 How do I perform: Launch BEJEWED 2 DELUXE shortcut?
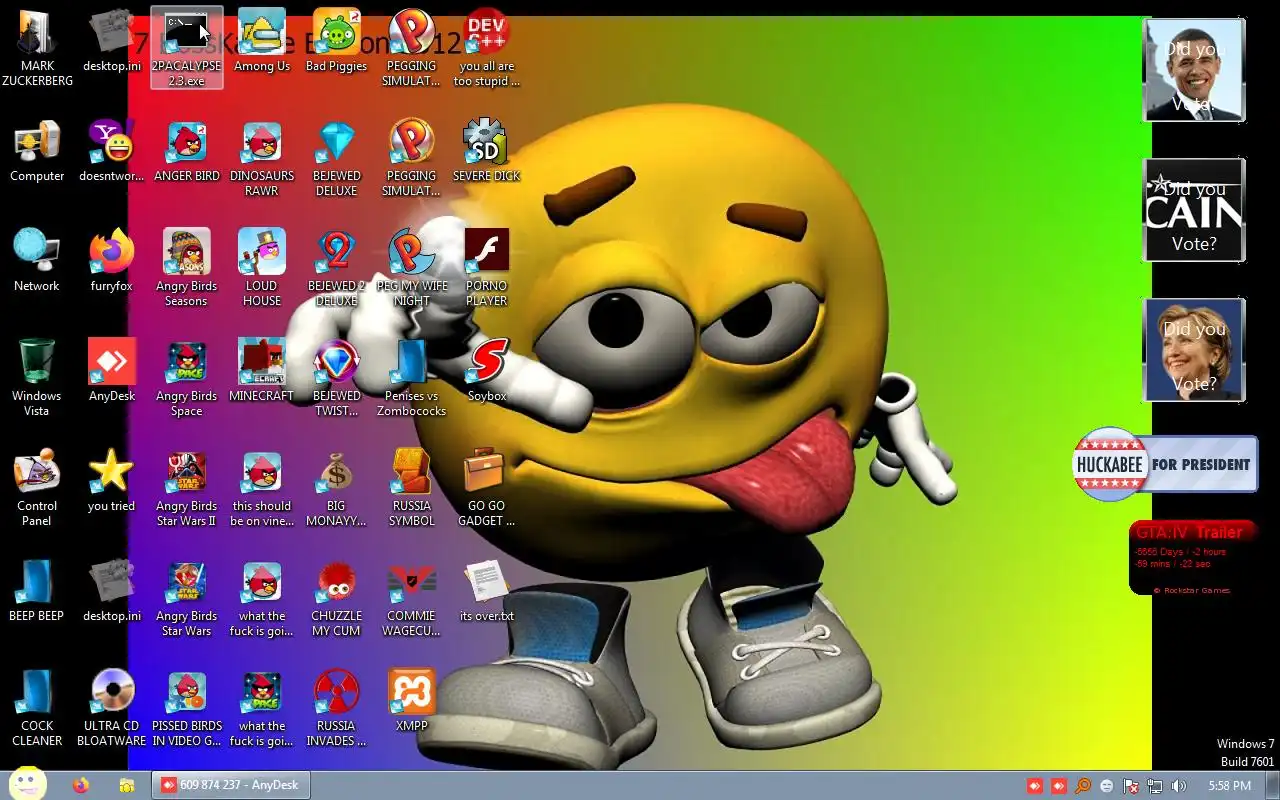point(337,268)
